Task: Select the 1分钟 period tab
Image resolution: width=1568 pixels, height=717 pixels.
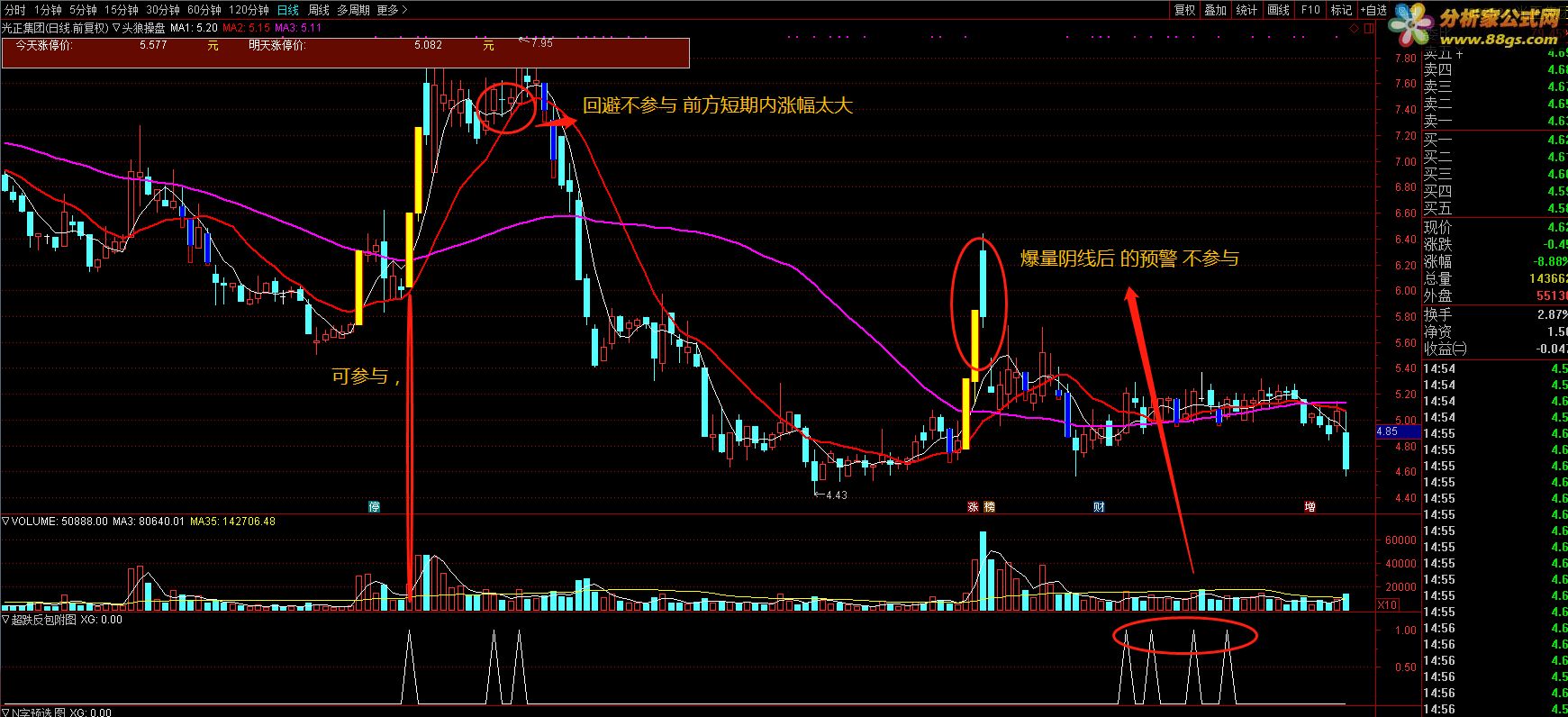Action: (x=48, y=10)
